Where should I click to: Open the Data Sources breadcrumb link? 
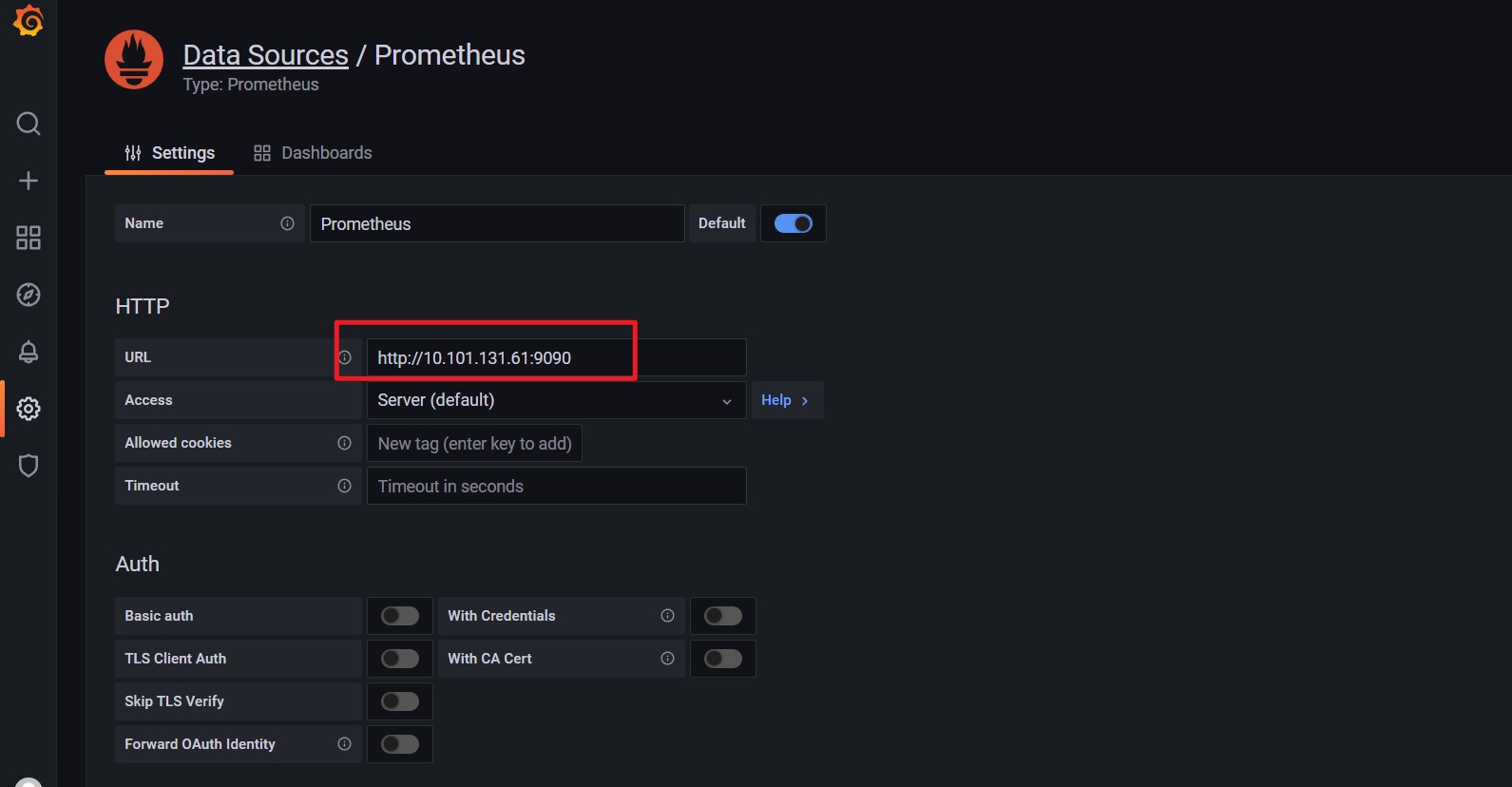266,55
